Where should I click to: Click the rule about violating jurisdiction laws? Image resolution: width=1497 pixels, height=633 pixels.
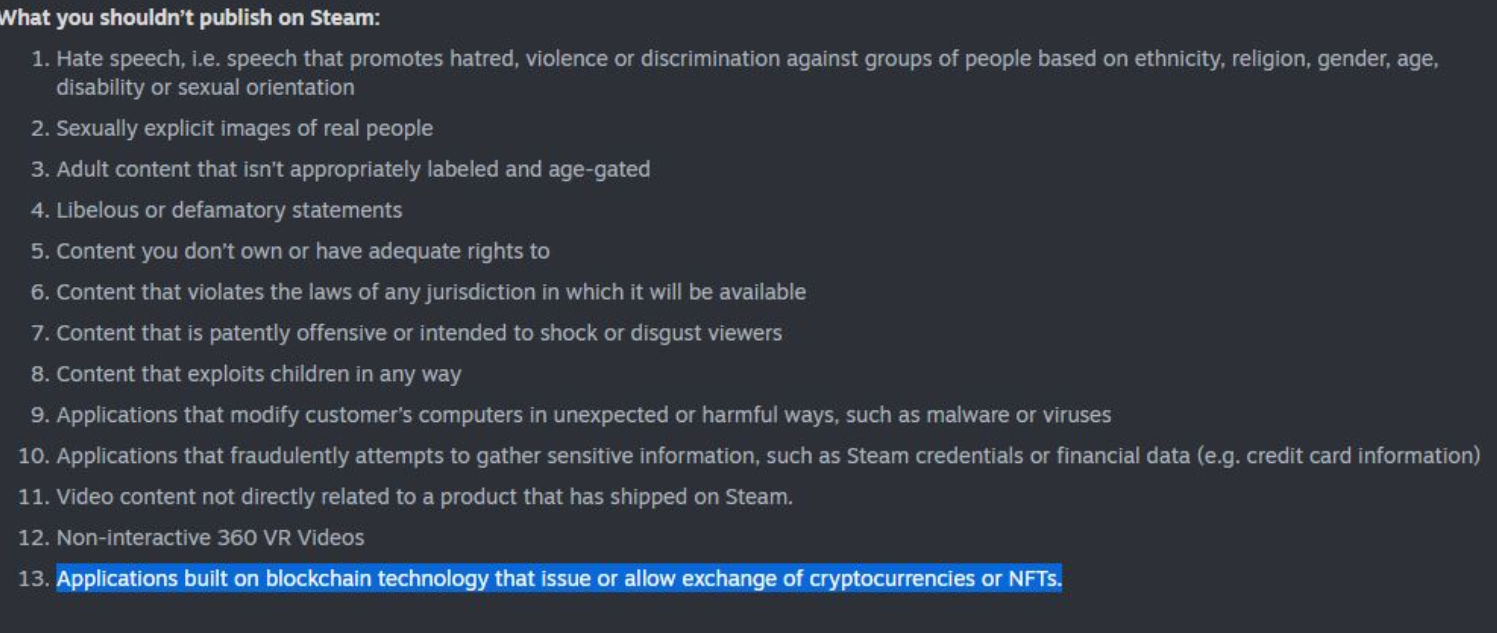click(x=431, y=292)
